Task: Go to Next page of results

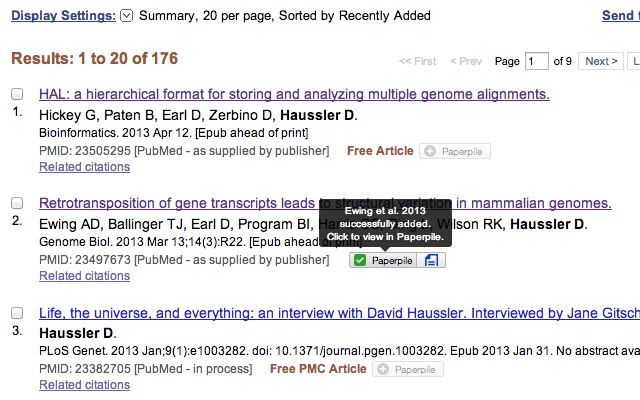Action: coord(600,61)
